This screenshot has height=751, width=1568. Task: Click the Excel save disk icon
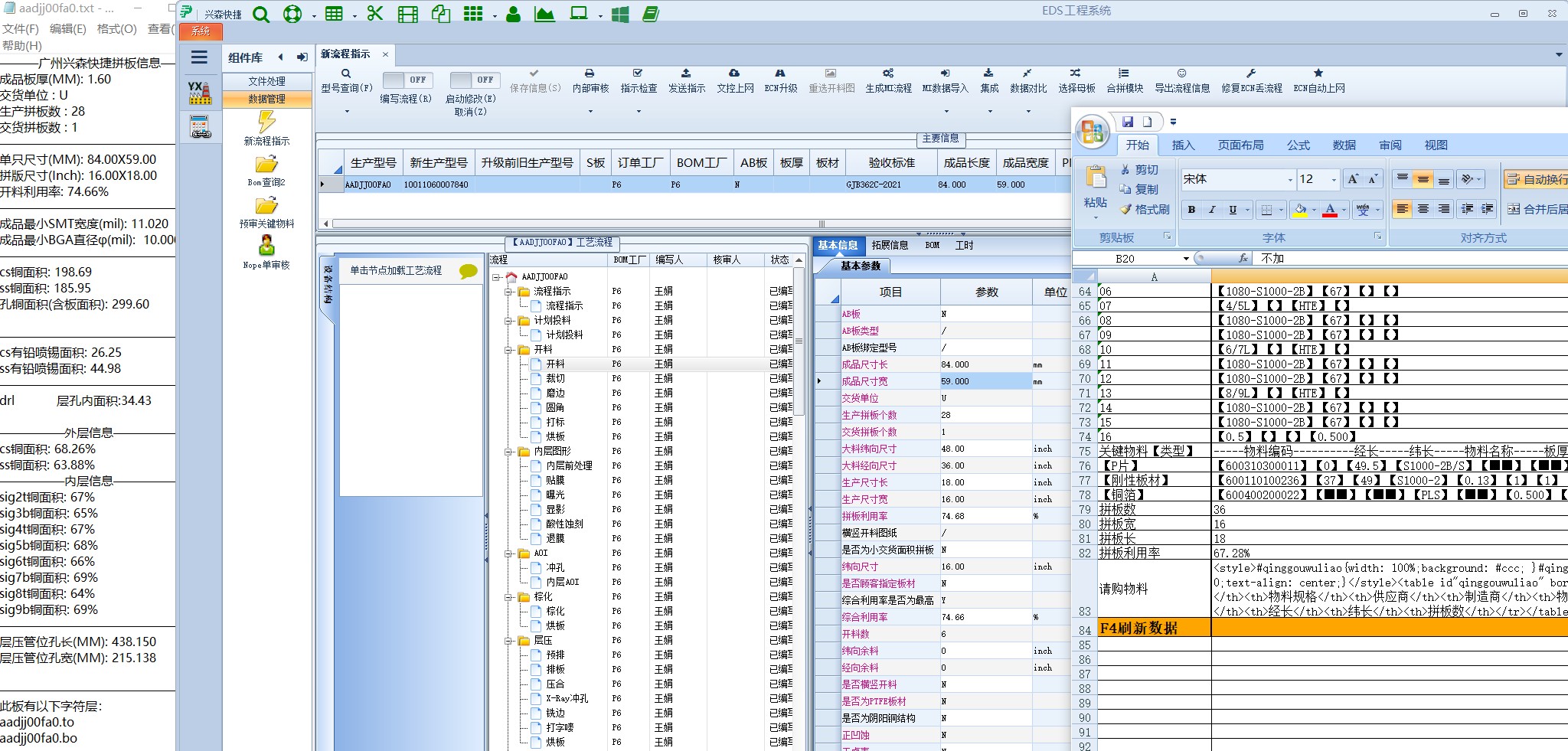point(1127,122)
